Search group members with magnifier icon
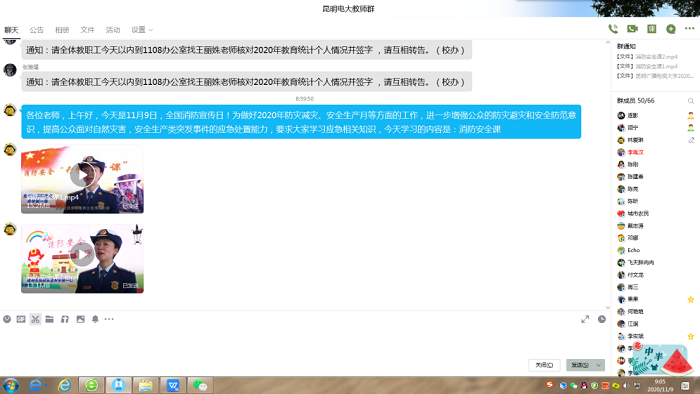700x394 pixels. [x=691, y=101]
